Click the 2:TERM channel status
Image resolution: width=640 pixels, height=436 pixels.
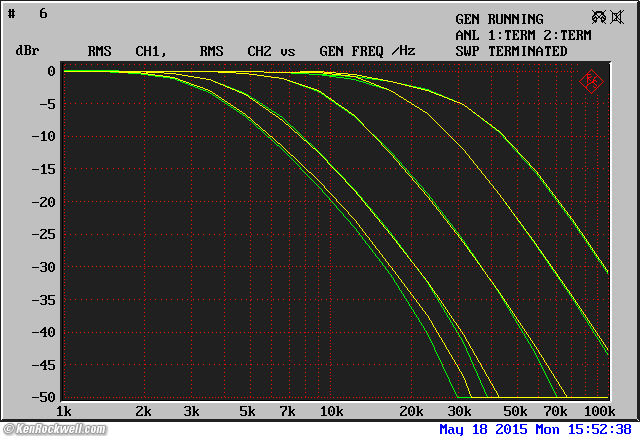point(567,36)
